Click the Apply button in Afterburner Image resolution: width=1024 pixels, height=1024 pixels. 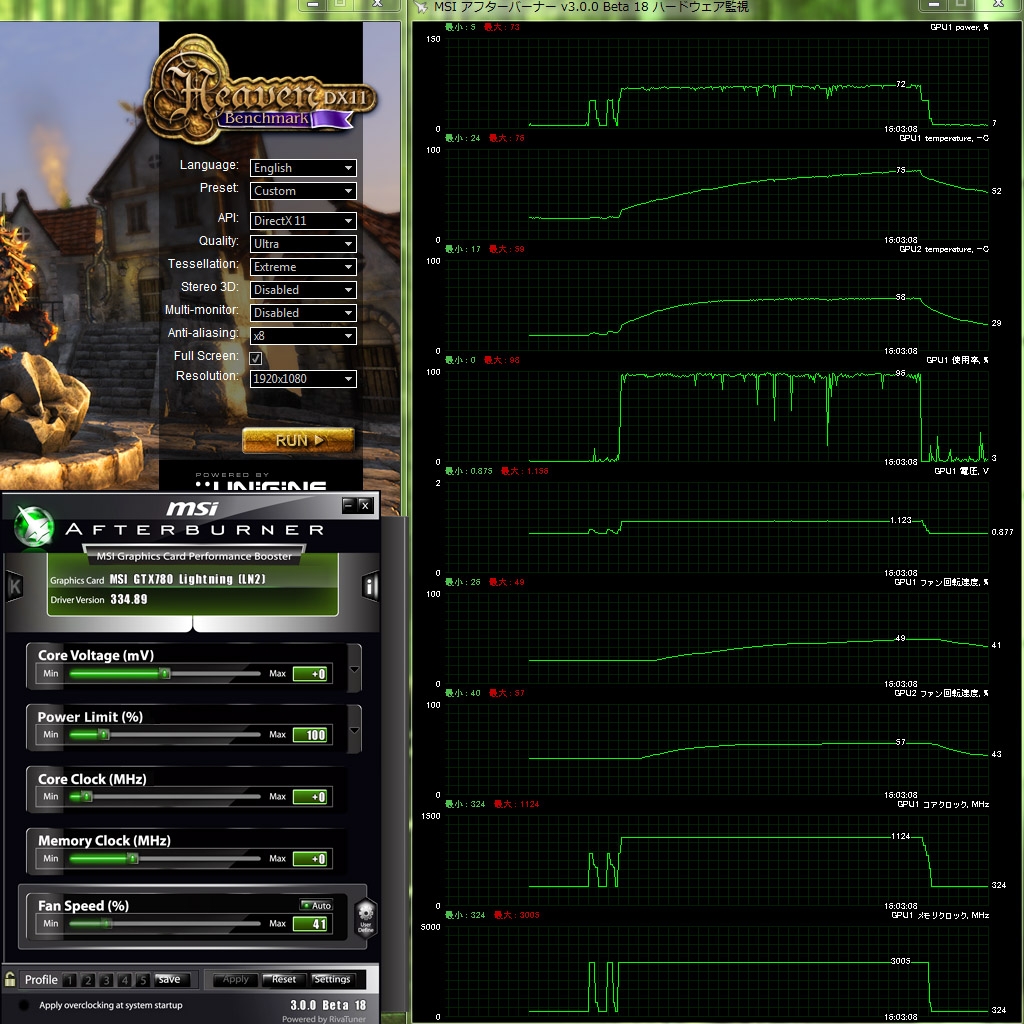pos(235,980)
